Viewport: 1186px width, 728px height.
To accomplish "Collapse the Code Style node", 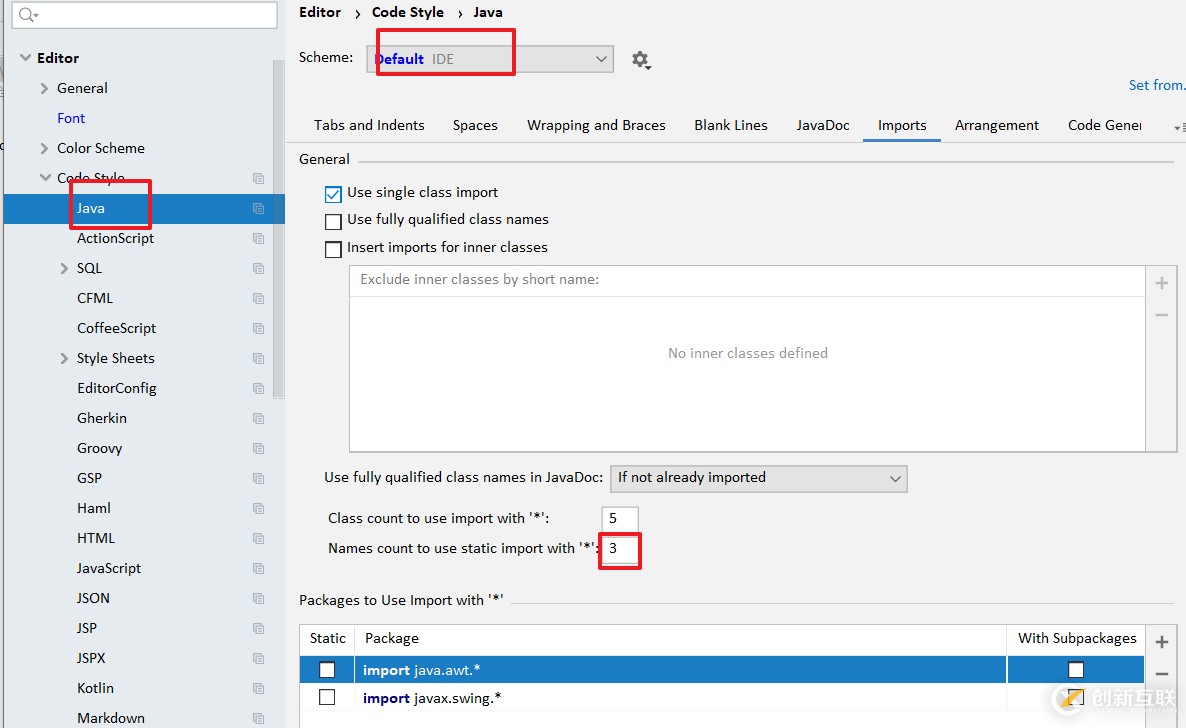I will coord(45,178).
